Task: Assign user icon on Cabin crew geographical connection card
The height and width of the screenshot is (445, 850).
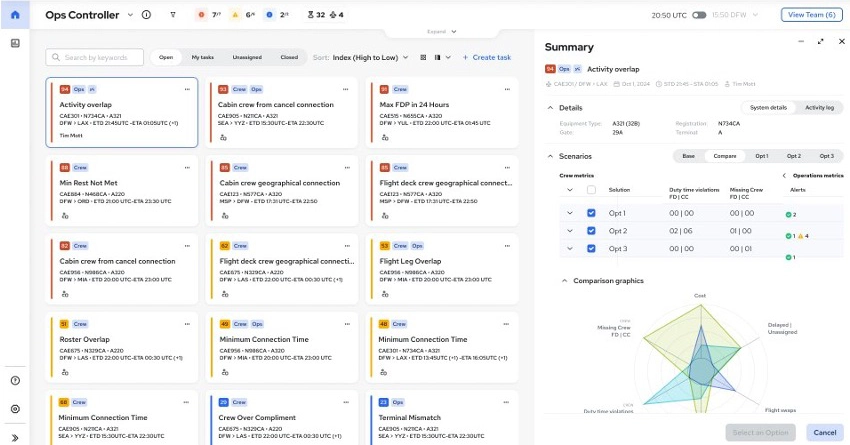Action: coord(225,216)
